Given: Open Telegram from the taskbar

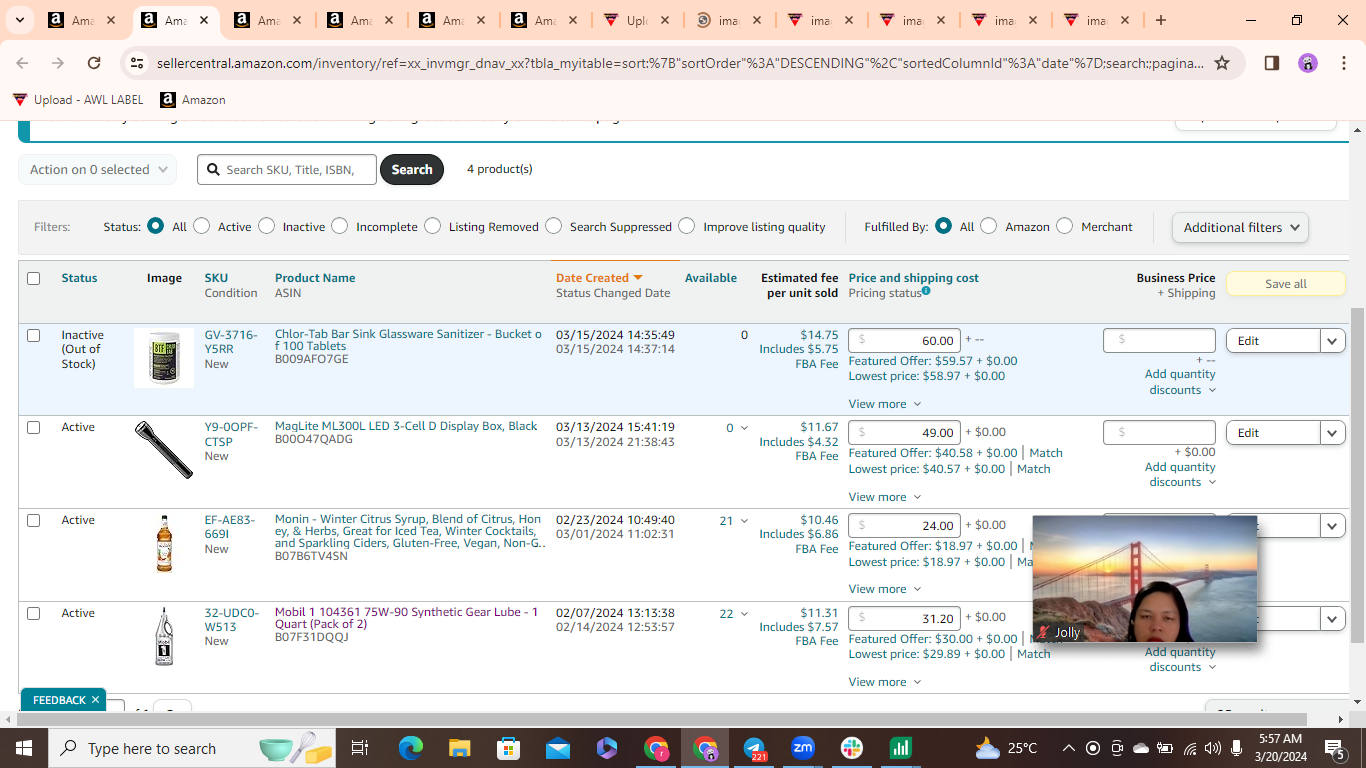Looking at the screenshot, I should coord(754,748).
